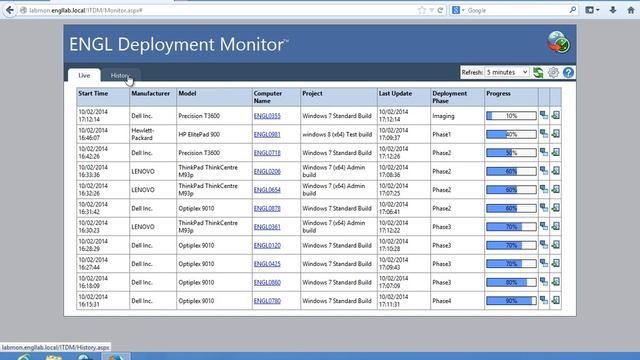Click the Manufacturer column header
This screenshot has width=640, height=360.
[x=153, y=97]
